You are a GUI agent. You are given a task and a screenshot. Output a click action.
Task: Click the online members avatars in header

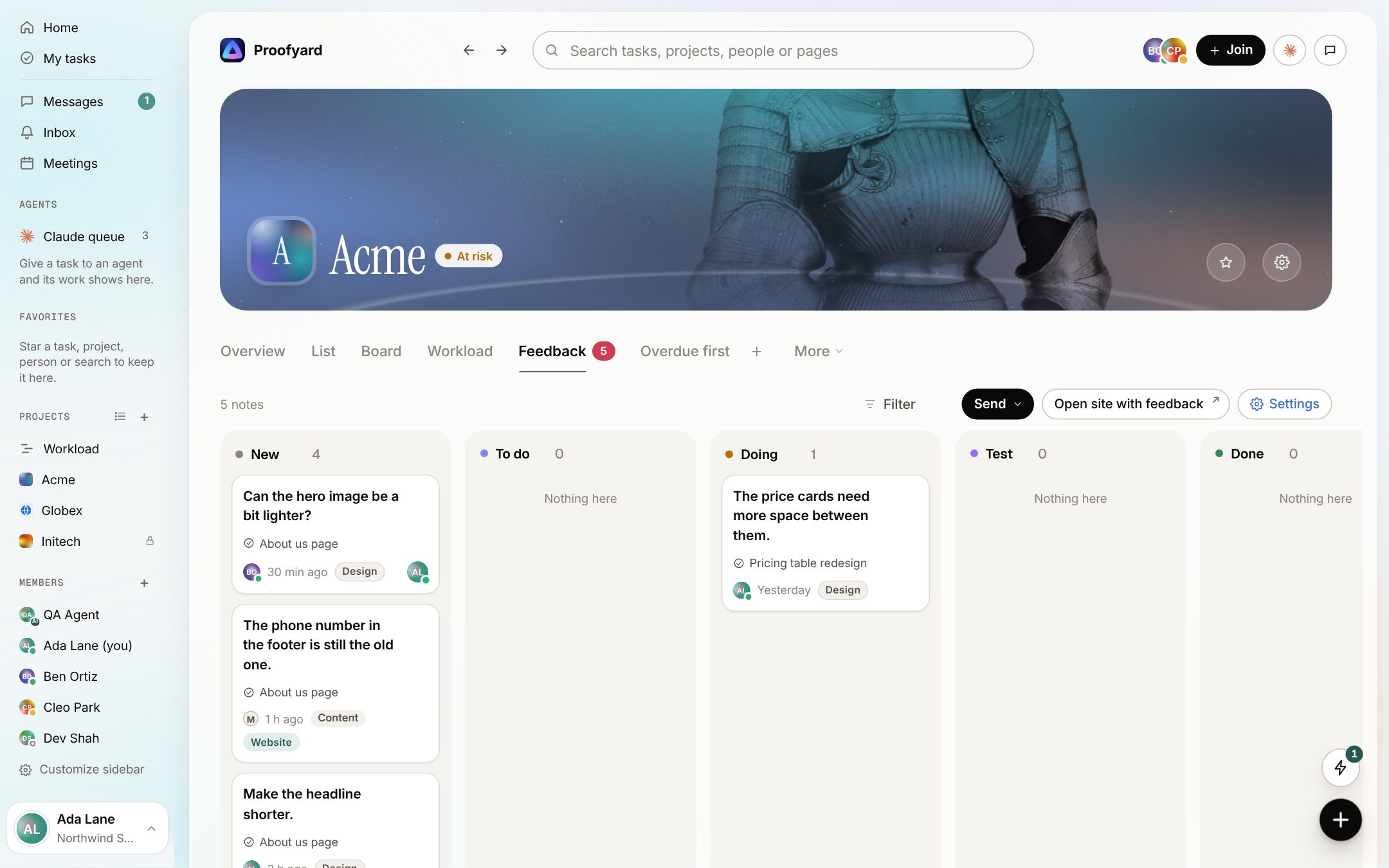coord(1165,50)
